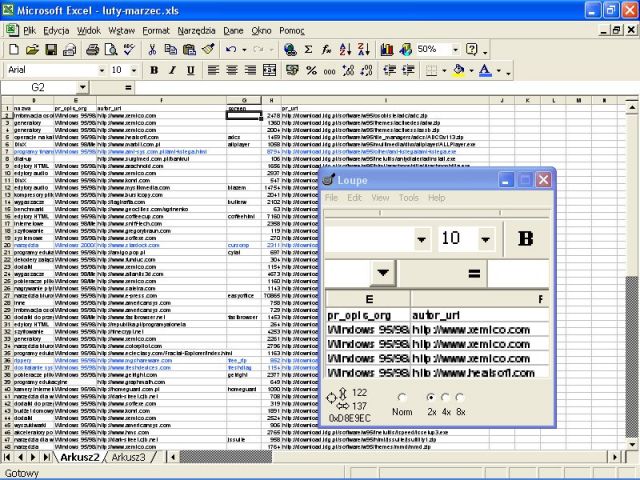Click the AutoSum sigma icon
Screen dimensions: 640x480
308,49
